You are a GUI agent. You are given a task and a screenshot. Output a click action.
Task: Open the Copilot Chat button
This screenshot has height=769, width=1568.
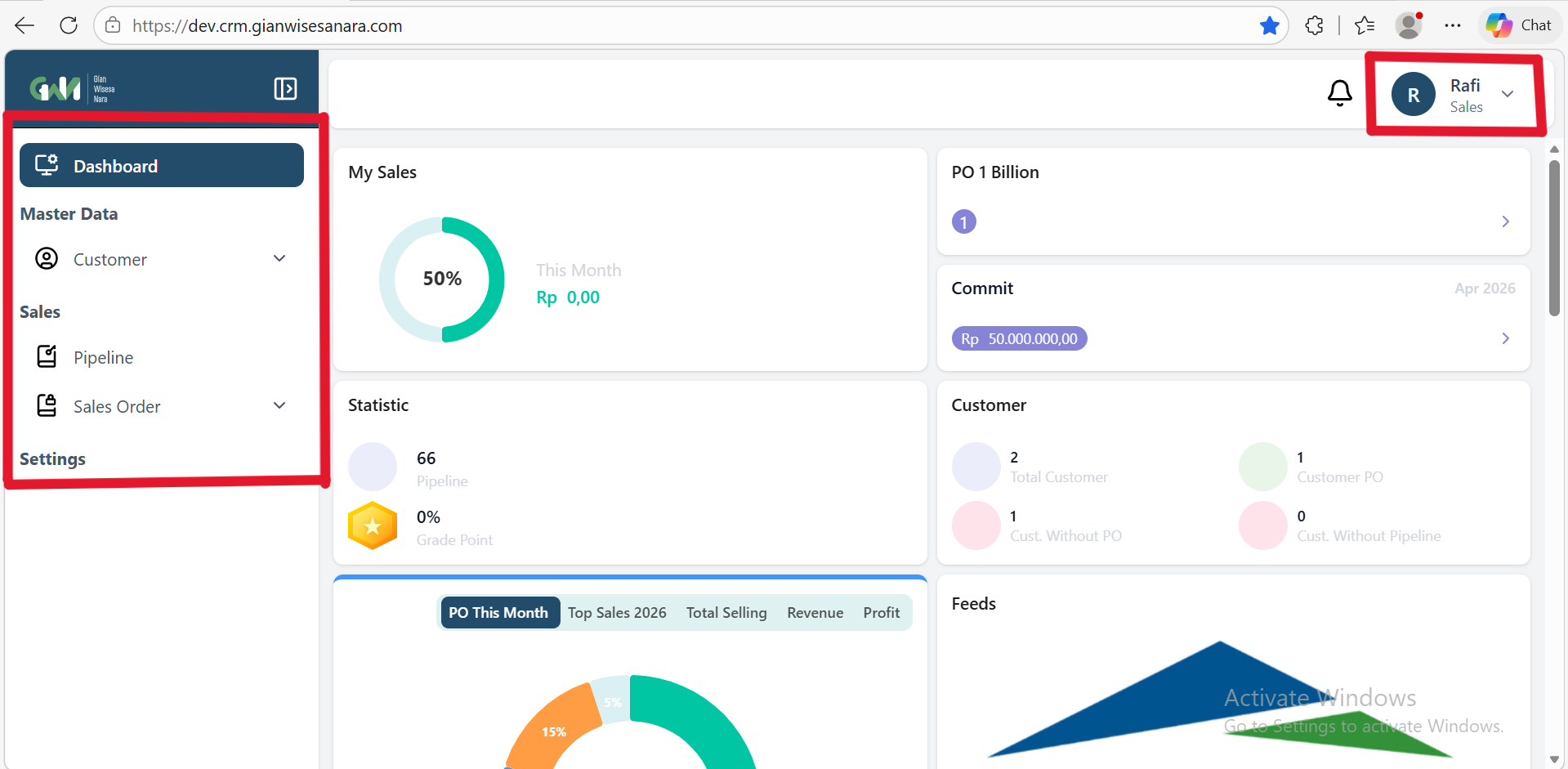point(1519,26)
